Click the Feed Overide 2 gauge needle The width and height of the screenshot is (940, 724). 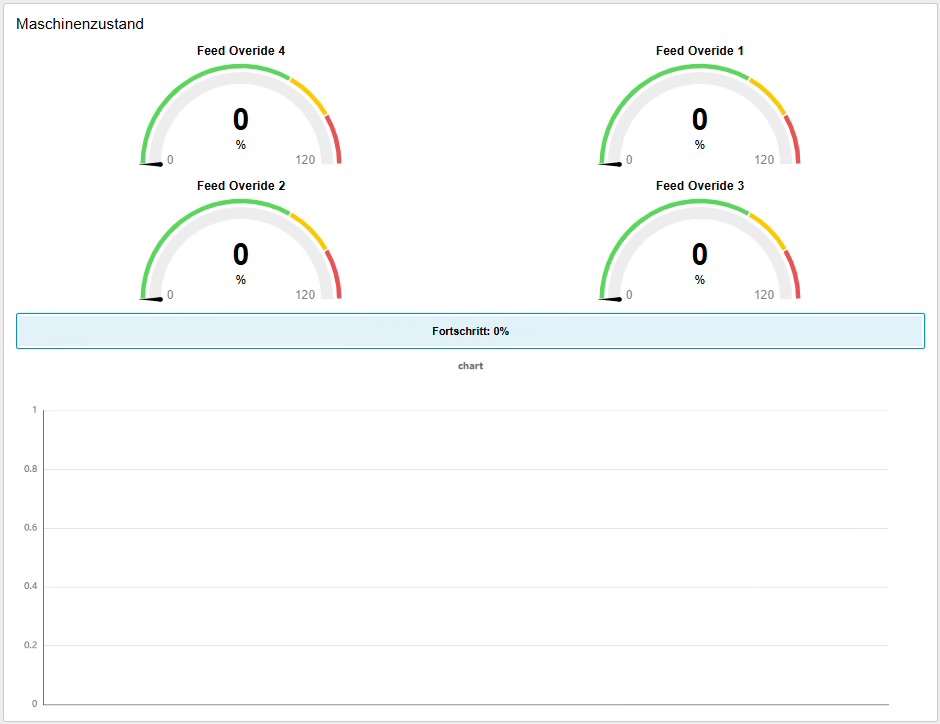[x=151, y=299]
